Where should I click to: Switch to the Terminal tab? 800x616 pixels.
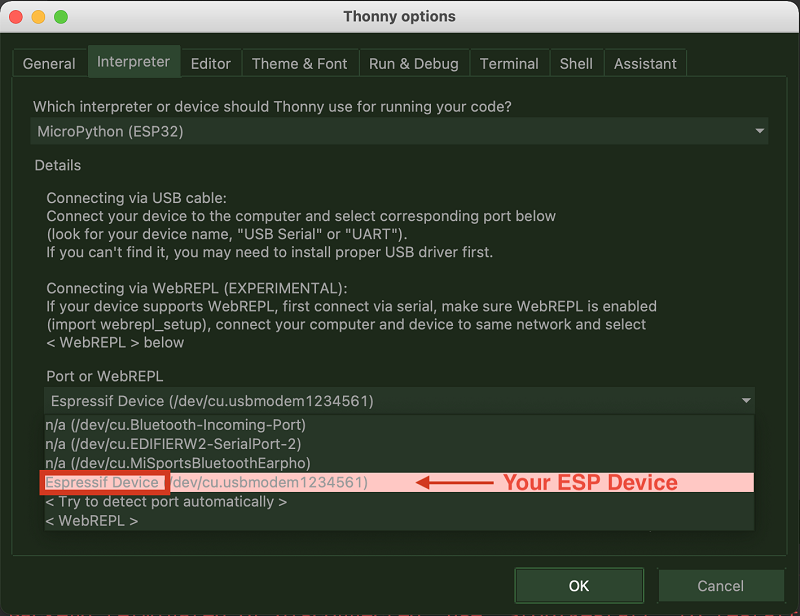click(x=509, y=63)
